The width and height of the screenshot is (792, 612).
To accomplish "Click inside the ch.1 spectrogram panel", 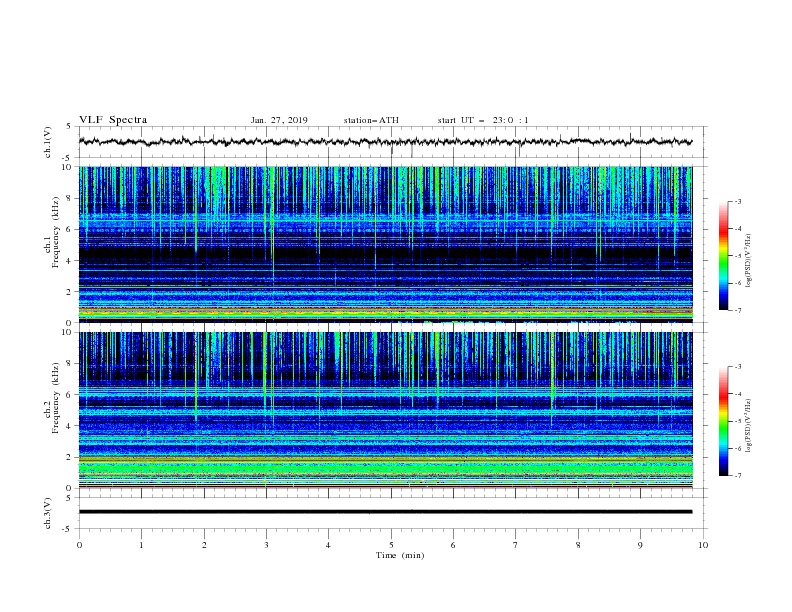I will [x=385, y=244].
